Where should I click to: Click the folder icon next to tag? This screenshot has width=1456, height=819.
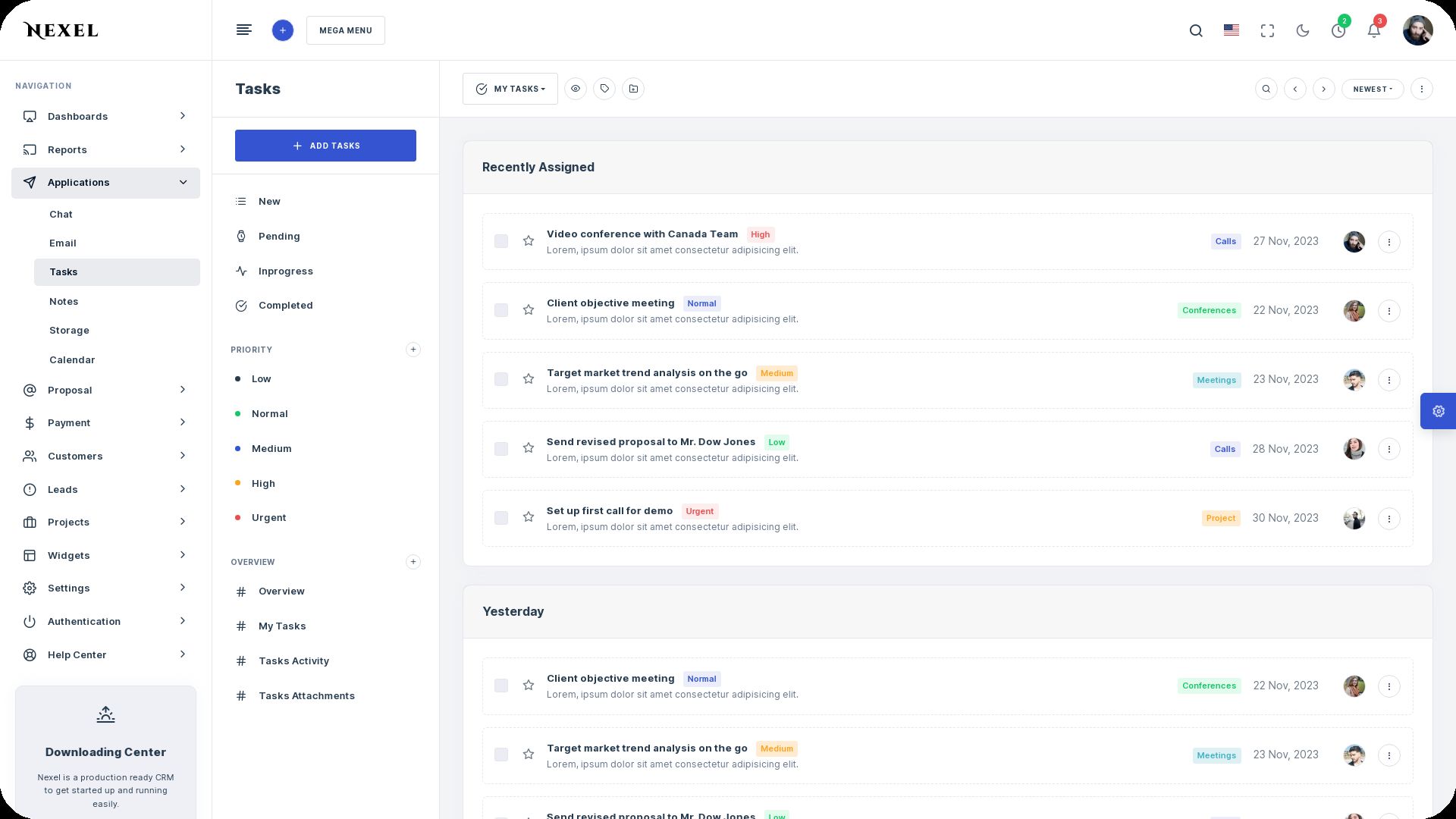(633, 89)
